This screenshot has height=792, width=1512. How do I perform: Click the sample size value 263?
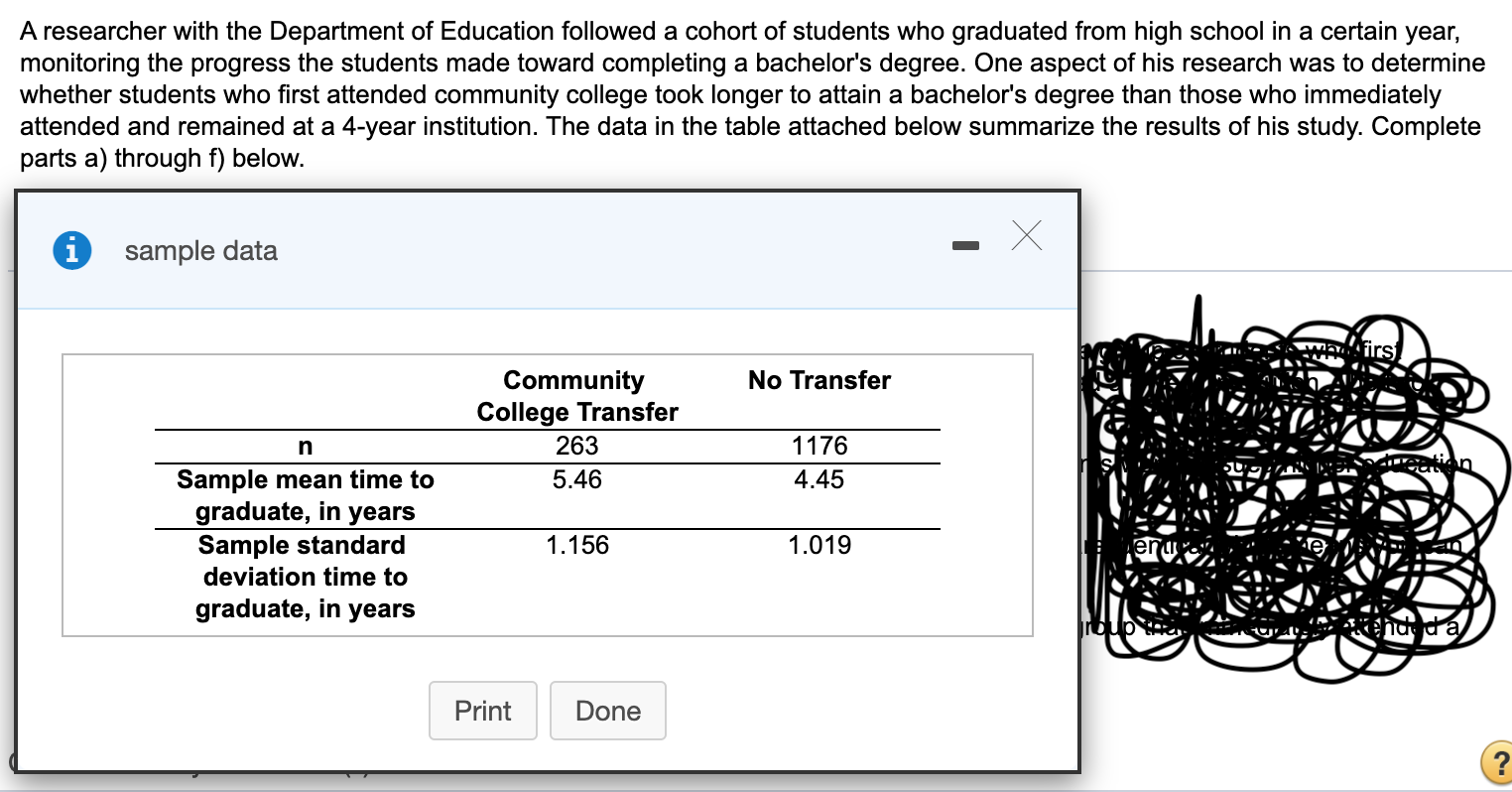[575, 446]
